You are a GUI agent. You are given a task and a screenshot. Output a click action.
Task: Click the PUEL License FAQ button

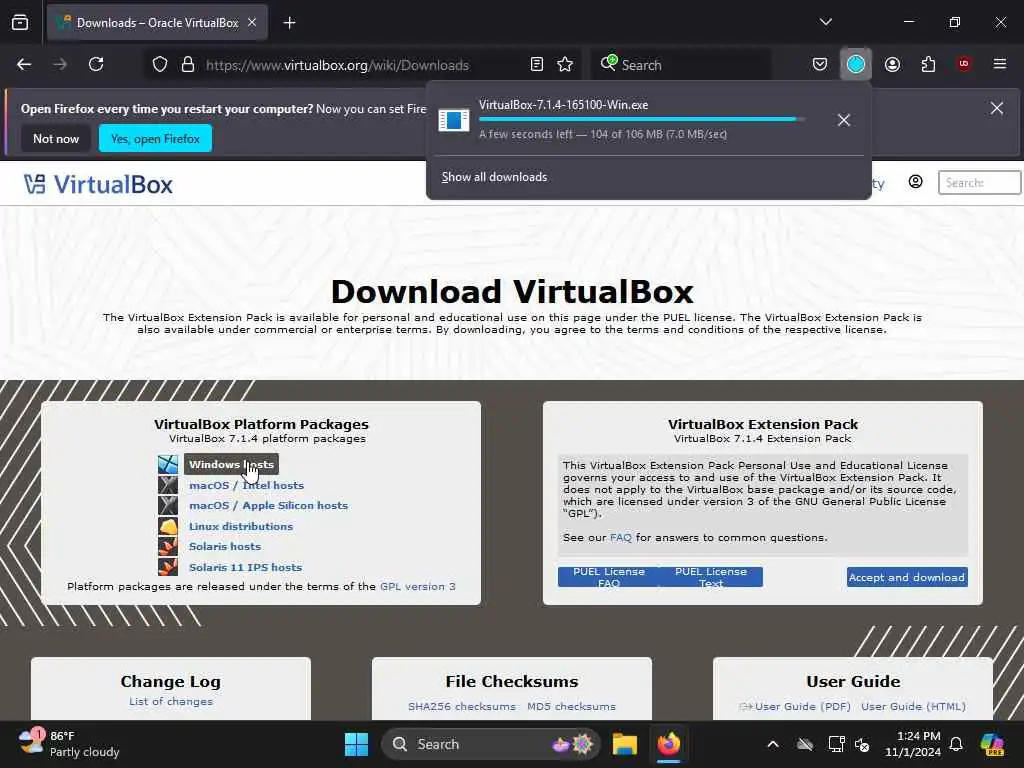click(609, 577)
